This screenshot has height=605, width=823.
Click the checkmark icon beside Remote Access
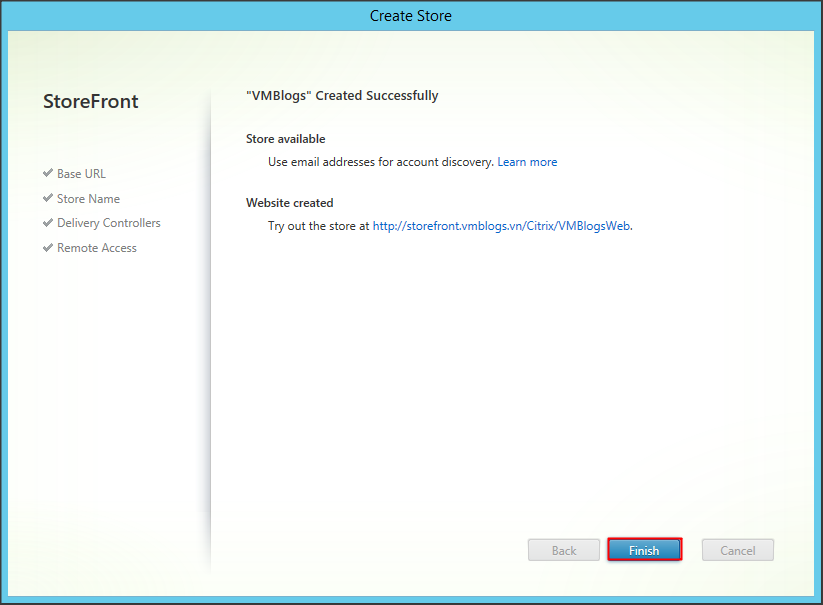[x=48, y=248]
